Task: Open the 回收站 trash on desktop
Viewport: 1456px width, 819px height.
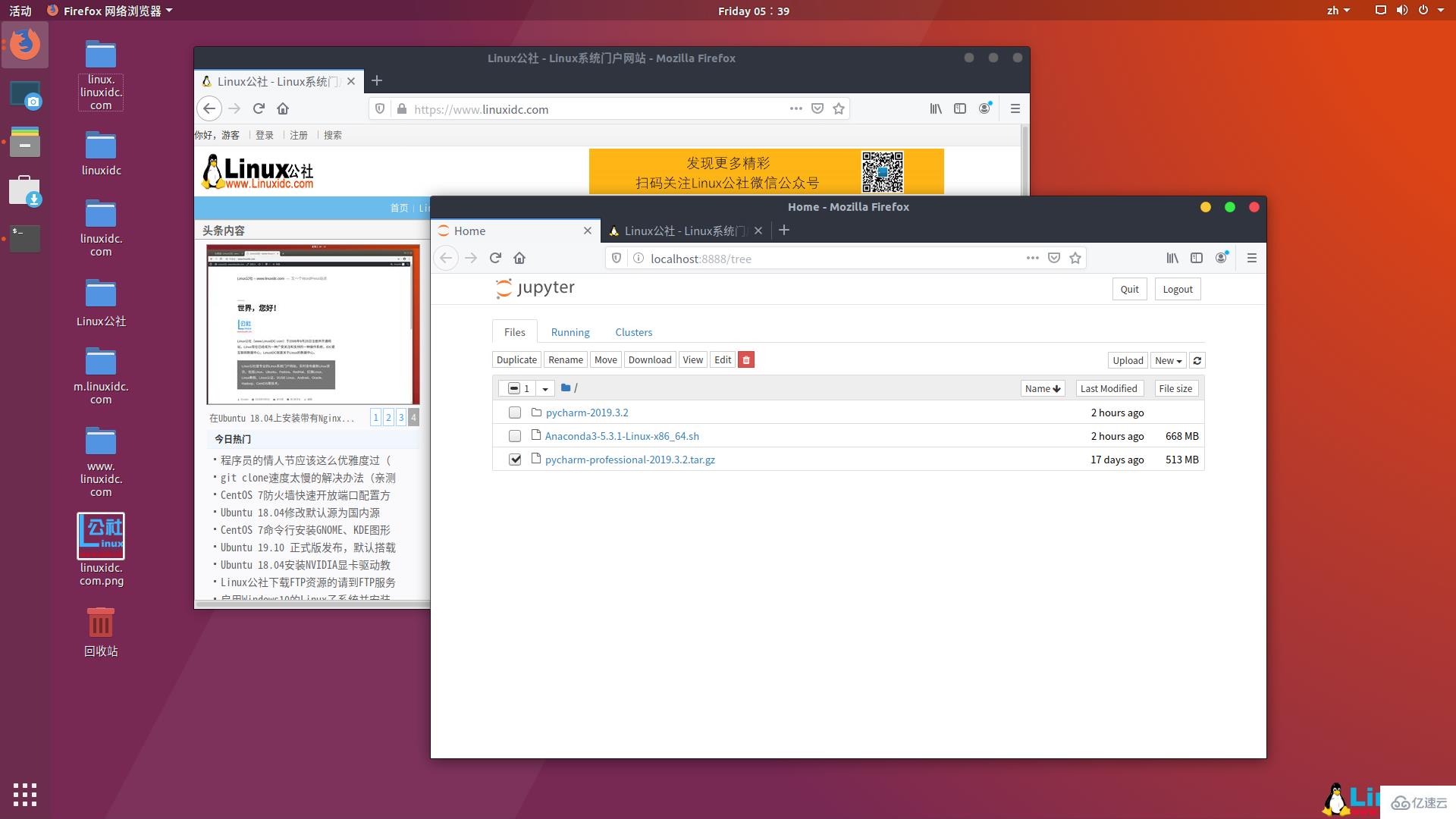Action: tap(101, 632)
